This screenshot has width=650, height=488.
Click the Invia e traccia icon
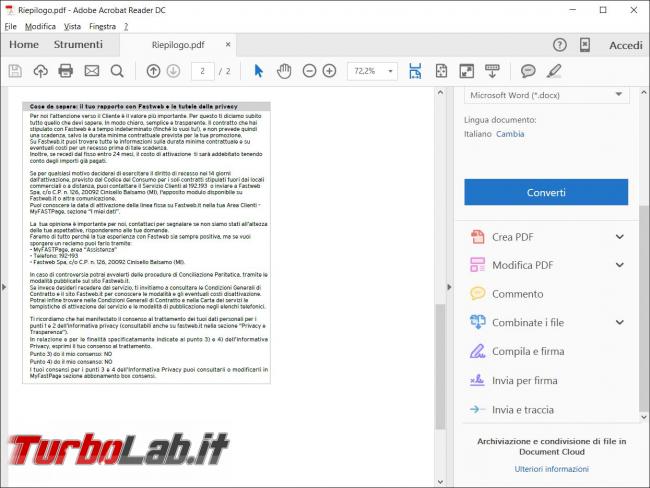point(478,409)
